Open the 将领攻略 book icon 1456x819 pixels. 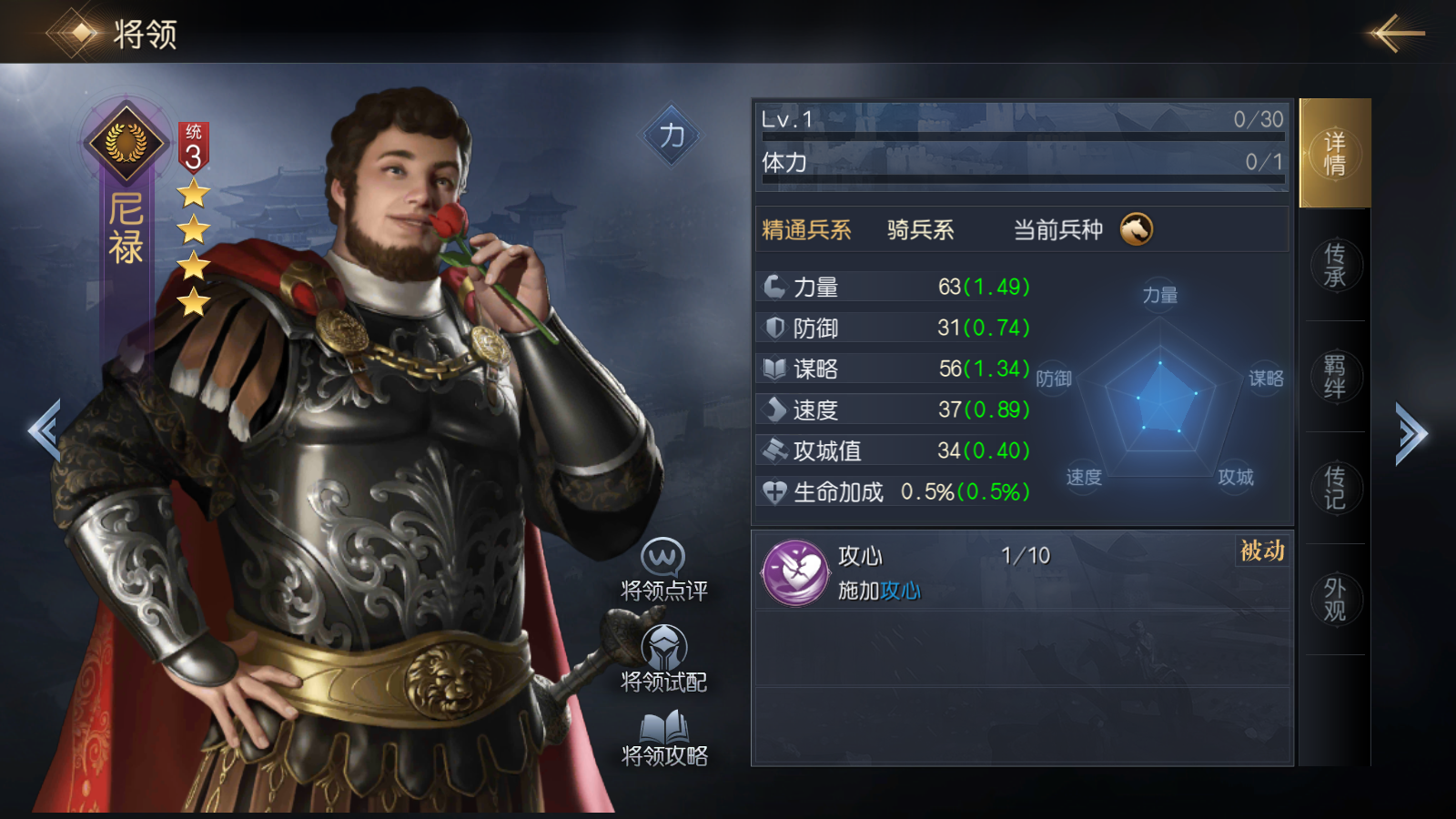[x=664, y=727]
